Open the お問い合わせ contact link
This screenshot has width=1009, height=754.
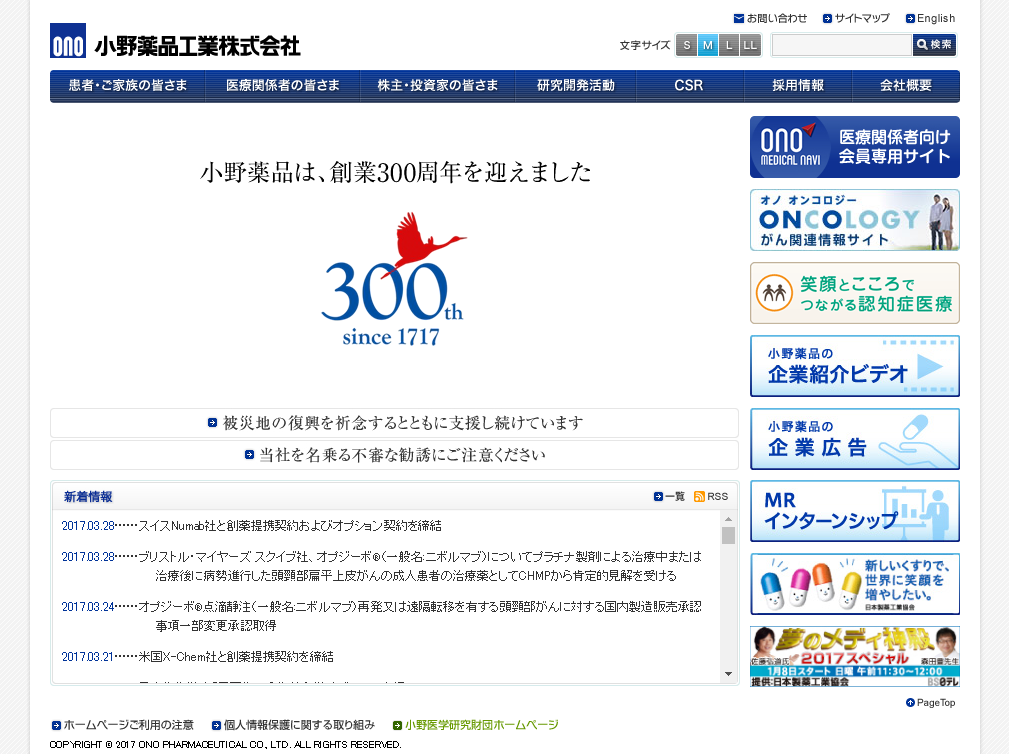(x=771, y=18)
